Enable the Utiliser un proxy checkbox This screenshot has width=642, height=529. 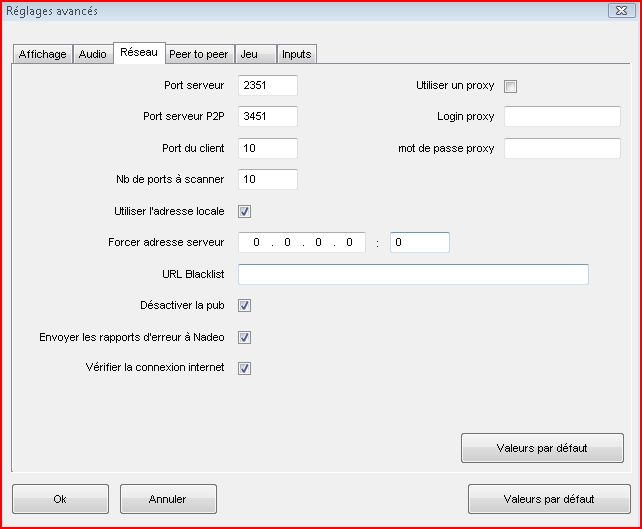(x=510, y=86)
